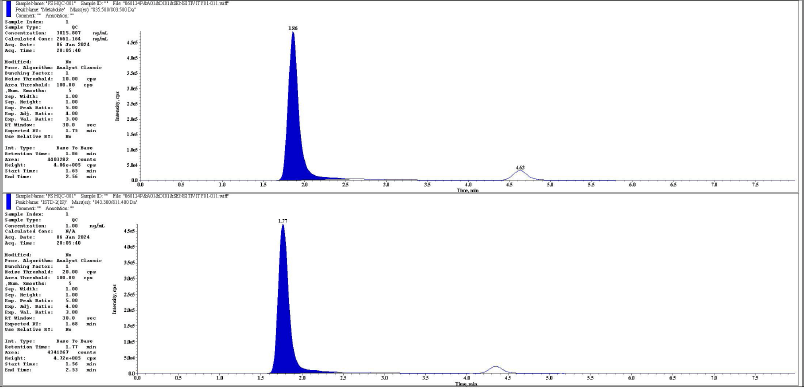
Task: Click the blue marker beside the top chromatogram header
Action: coord(8,9)
